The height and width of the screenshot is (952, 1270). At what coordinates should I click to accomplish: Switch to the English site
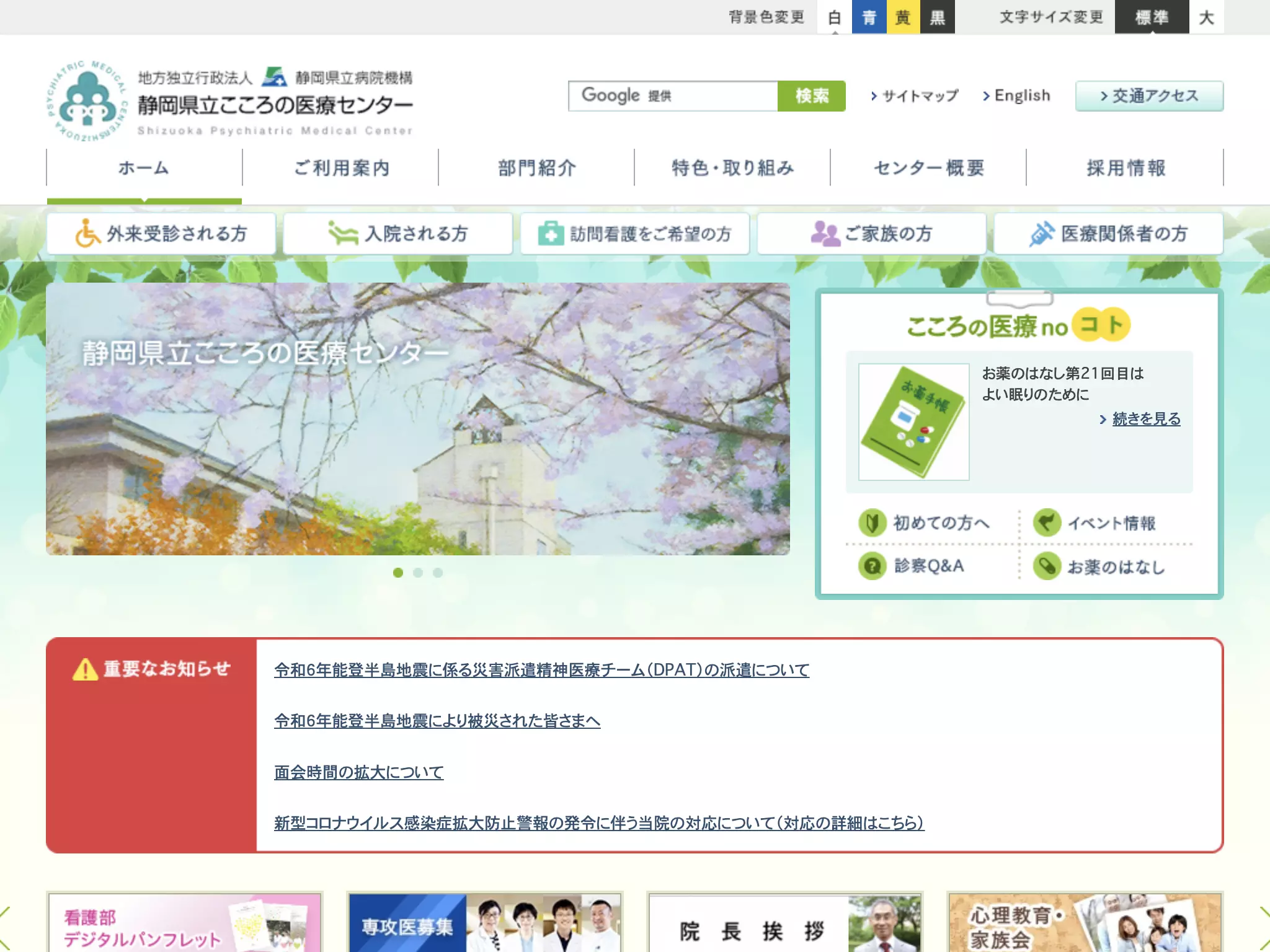tap(1016, 95)
